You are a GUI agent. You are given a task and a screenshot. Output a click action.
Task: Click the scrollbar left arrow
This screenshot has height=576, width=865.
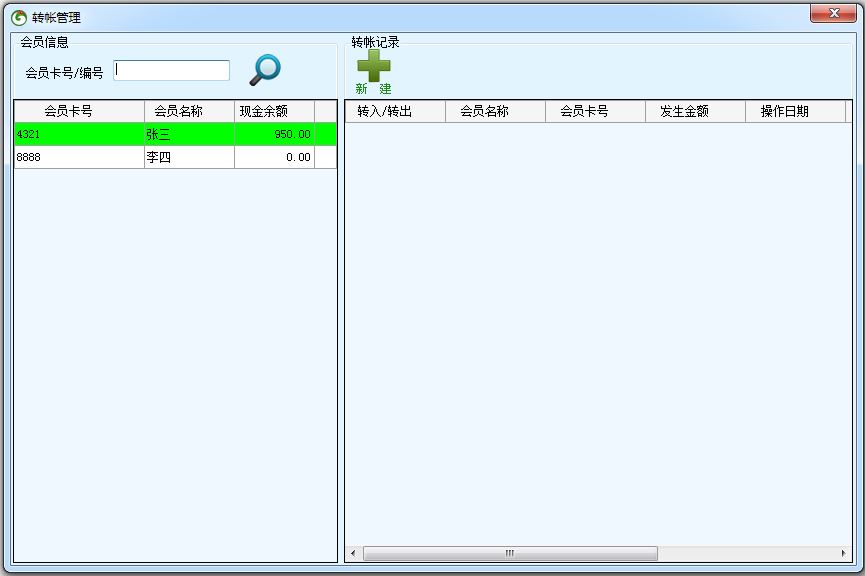353,553
